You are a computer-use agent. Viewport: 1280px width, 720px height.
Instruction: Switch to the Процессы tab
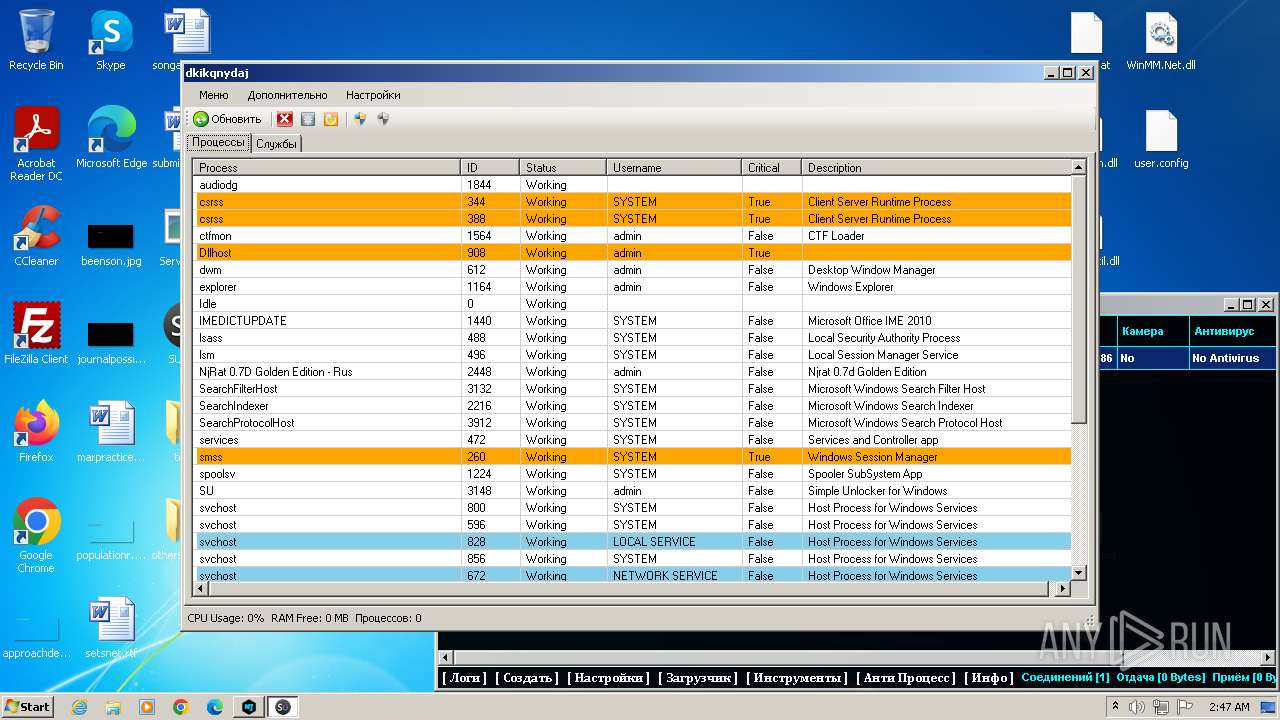(218, 143)
